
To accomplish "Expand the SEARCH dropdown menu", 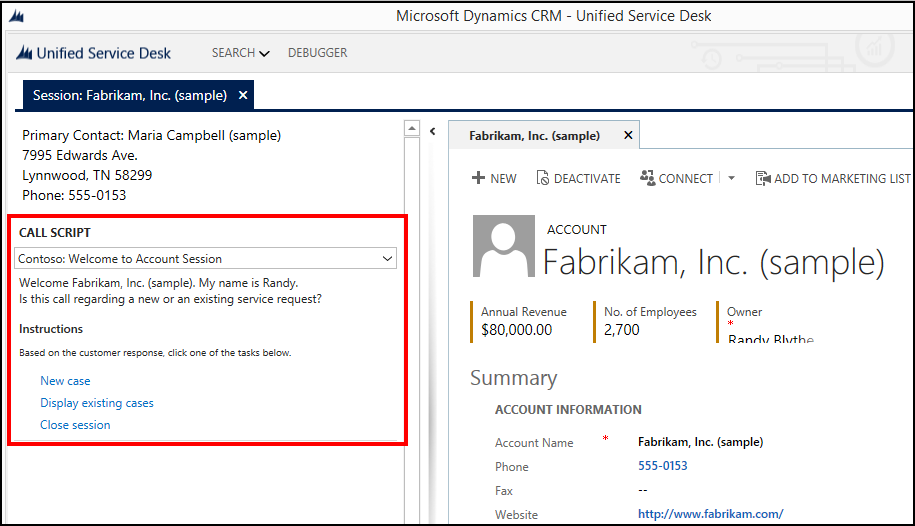I will click(x=240, y=53).
